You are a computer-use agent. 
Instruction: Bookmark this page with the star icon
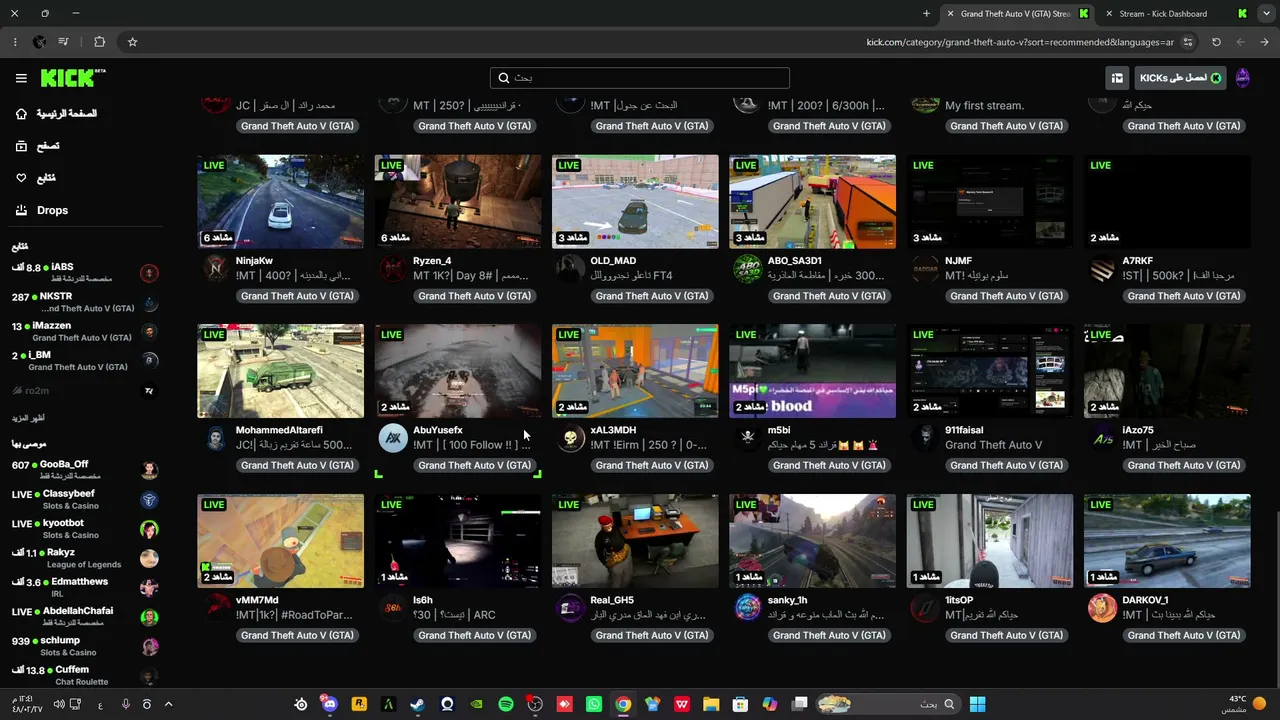click(x=132, y=42)
